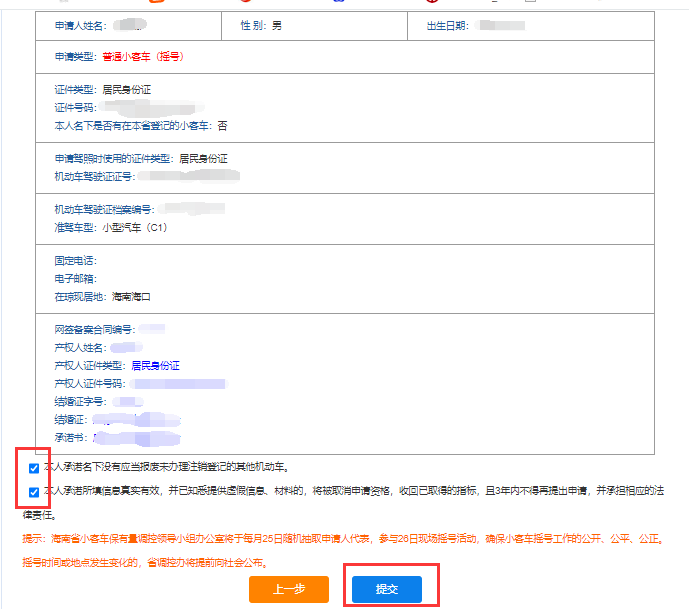Click the 网签备案合同编号 contract number row
689x609 pixels.
pos(110,329)
